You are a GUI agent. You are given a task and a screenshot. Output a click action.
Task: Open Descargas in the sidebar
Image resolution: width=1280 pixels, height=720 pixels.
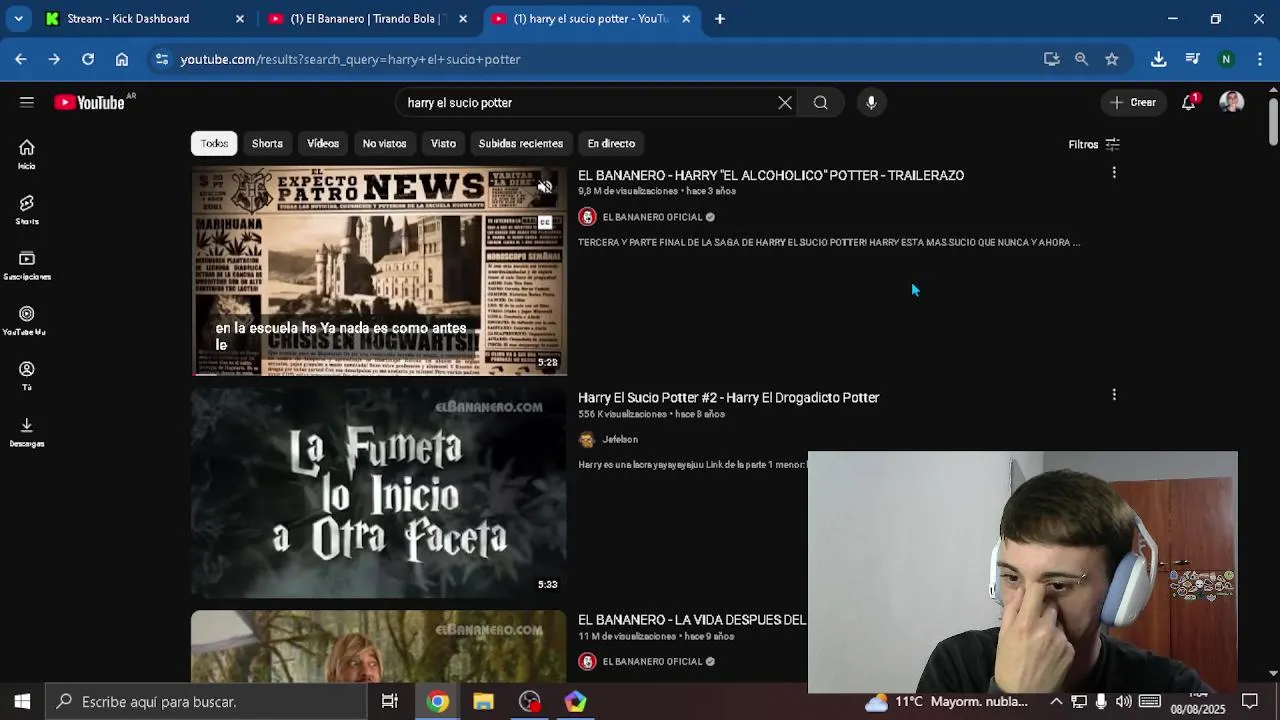pos(27,432)
